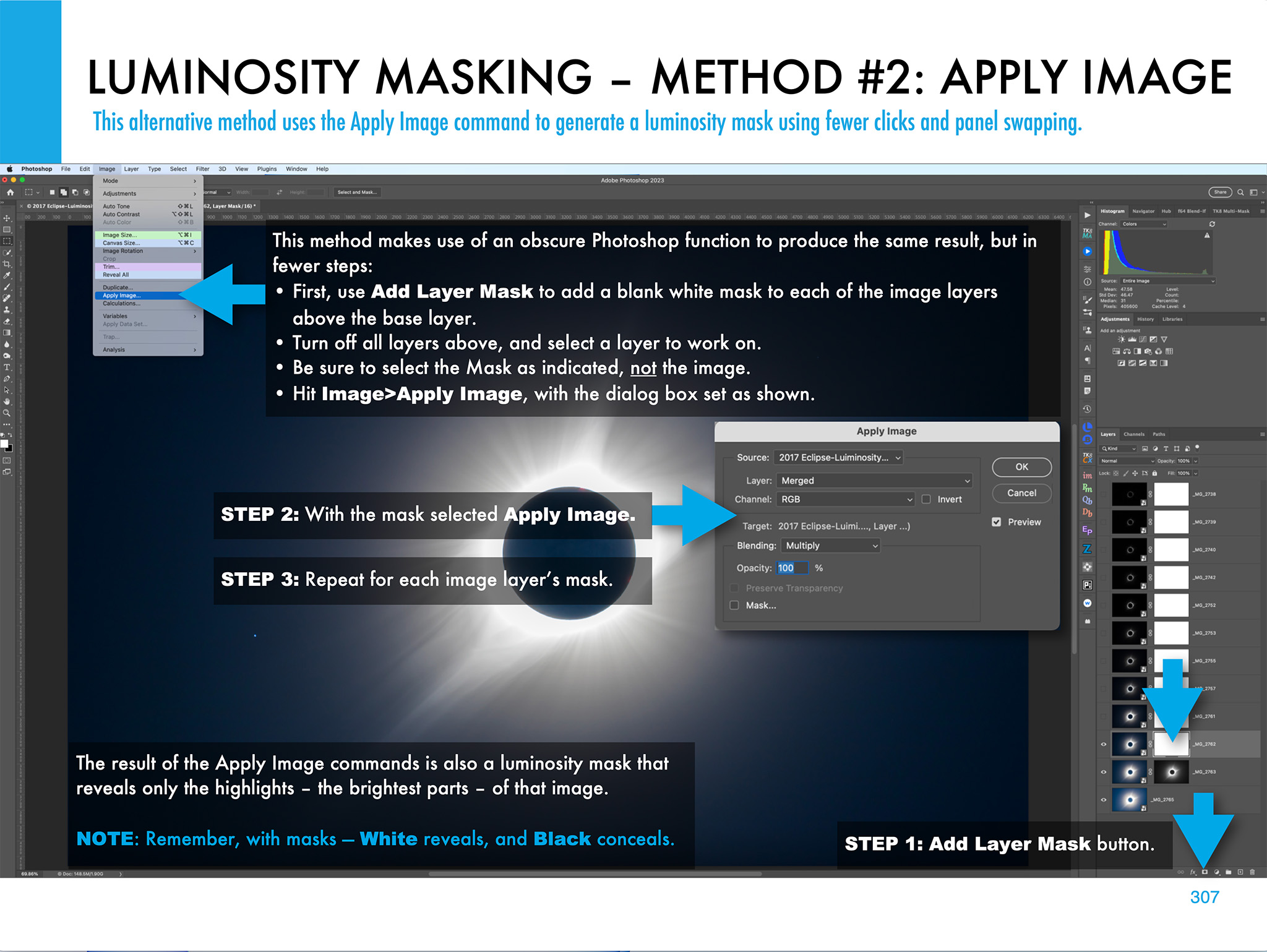The height and width of the screenshot is (952, 1267).
Task: Click the Opacity field showing 100
Action: [791, 568]
